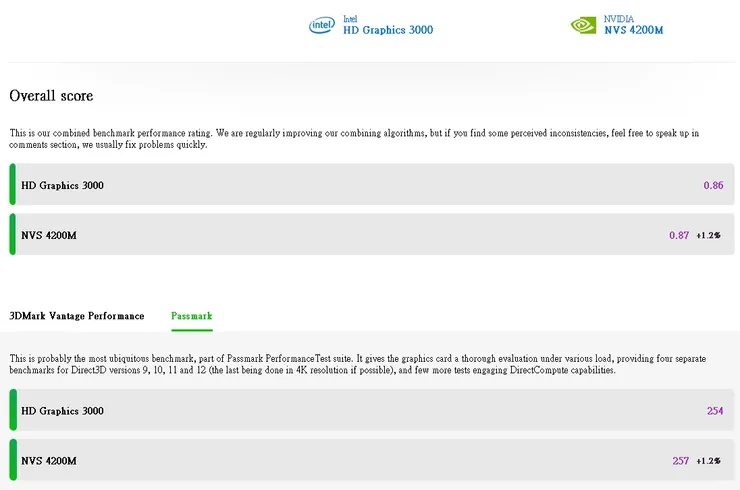The image size is (740, 490).
Task: Click the 0.87 overall score value
Action: pos(679,235)
